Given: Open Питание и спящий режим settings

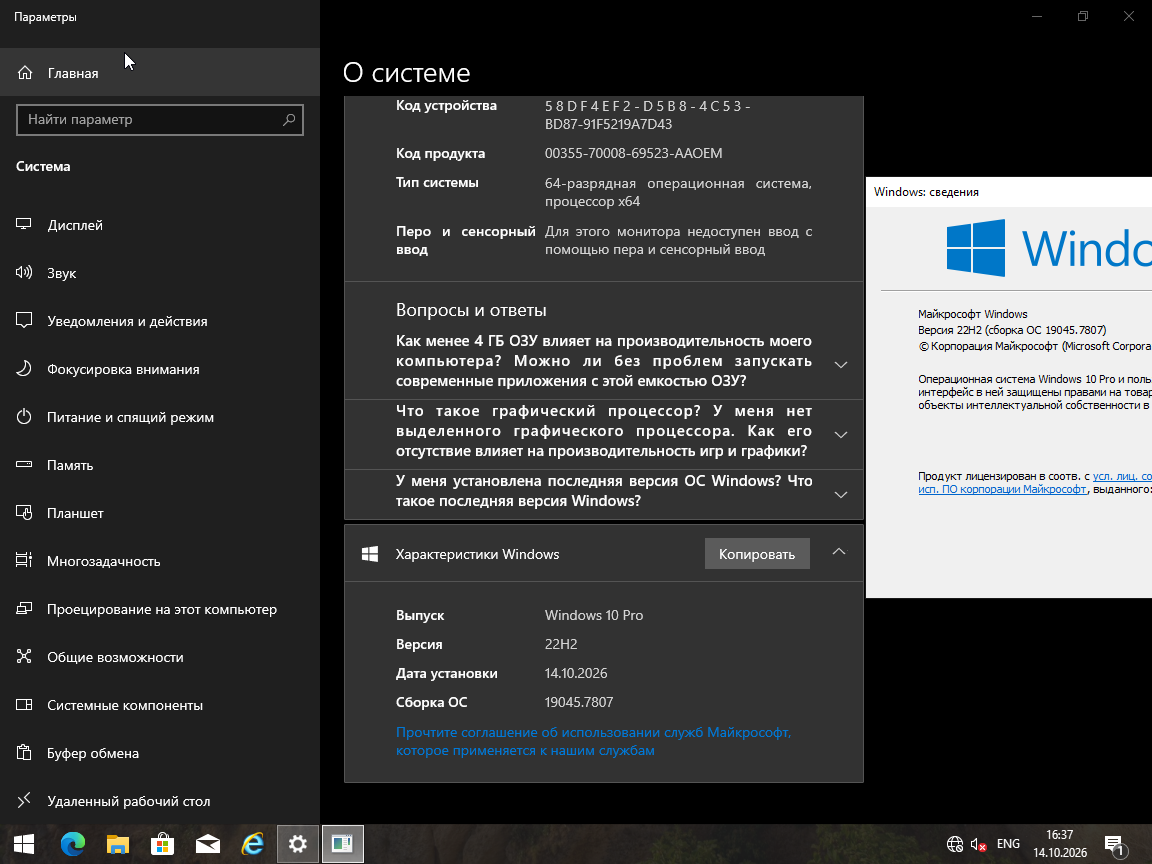Looking at the screenshot, I should click(159, 417).
